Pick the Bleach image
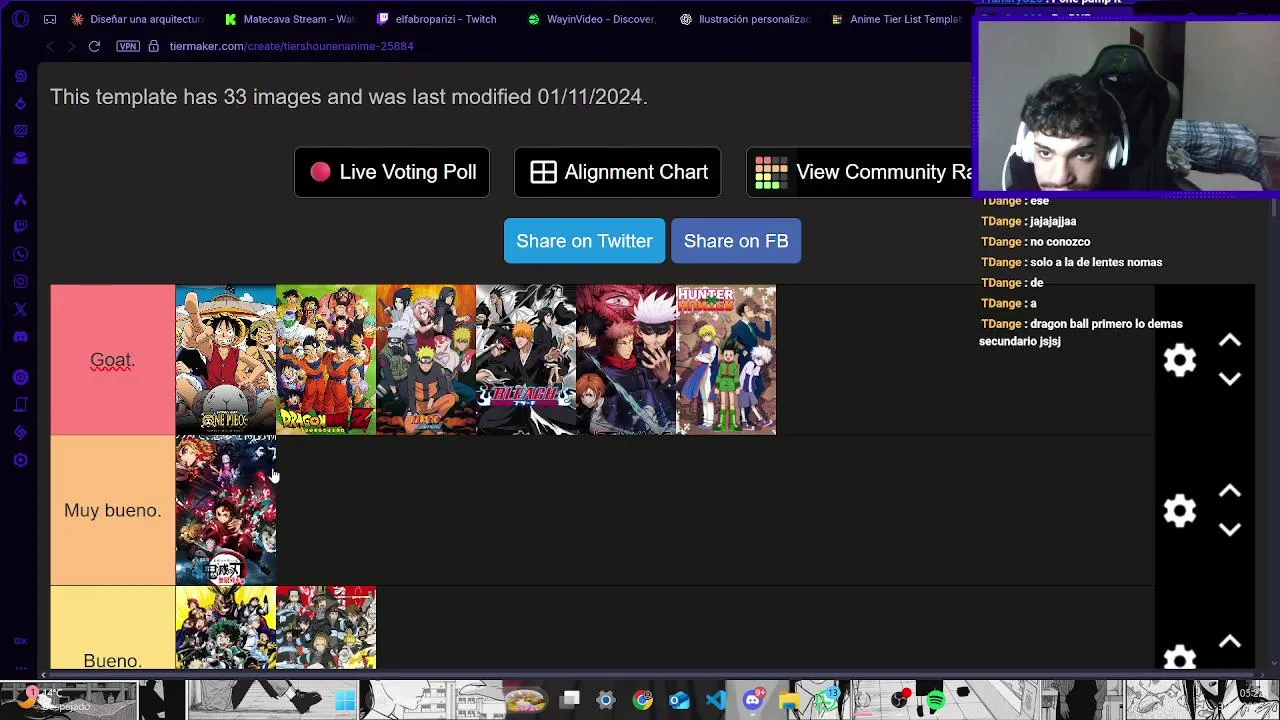This screenshot has height=720, width=1280. (x=526, y=360)
